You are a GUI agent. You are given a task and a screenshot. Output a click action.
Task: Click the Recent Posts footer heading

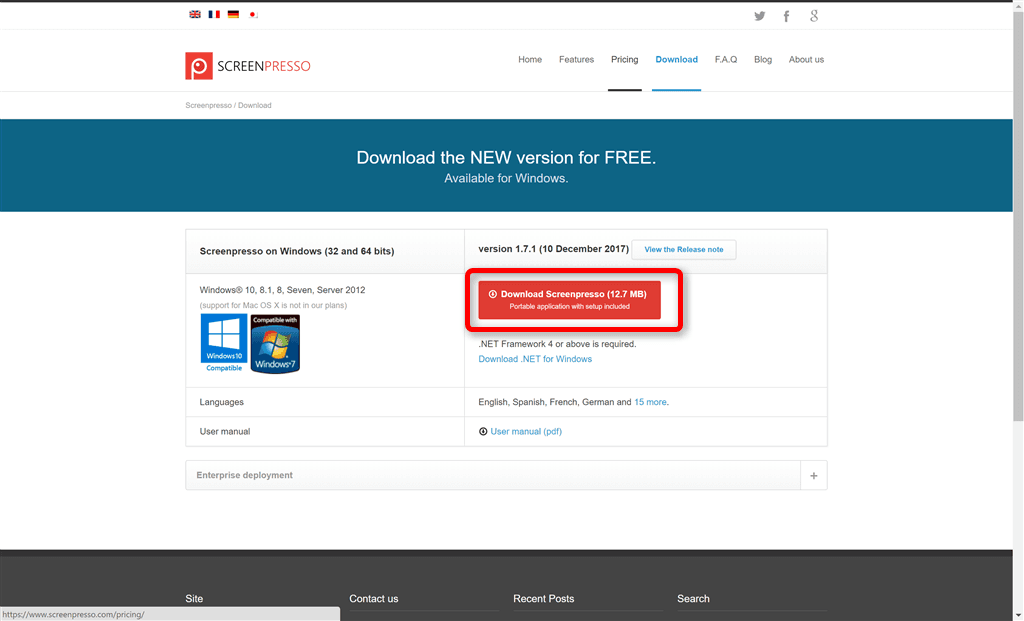pyautogui.click(x=543, y=599)
